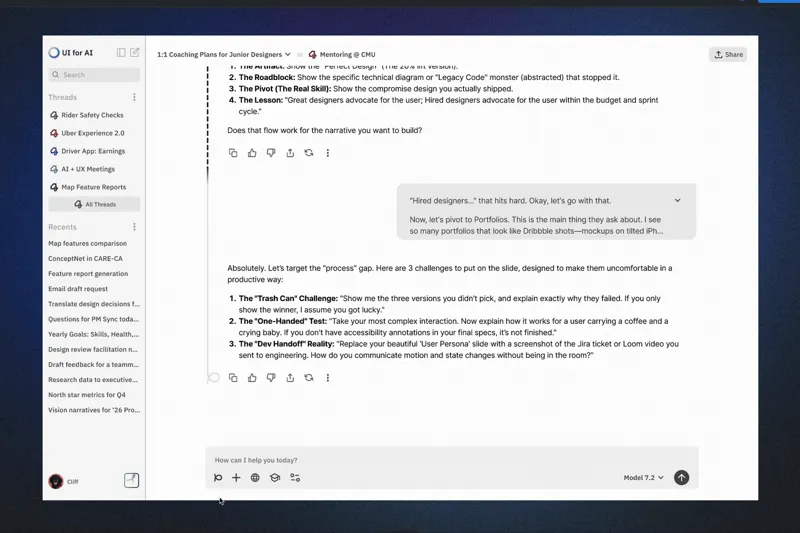Image resolution: width=800 pixels, height=533 pixels.
Task: Open the AI + UX Meetings thread
Action: pyautogui.click(x=94, y=169)
